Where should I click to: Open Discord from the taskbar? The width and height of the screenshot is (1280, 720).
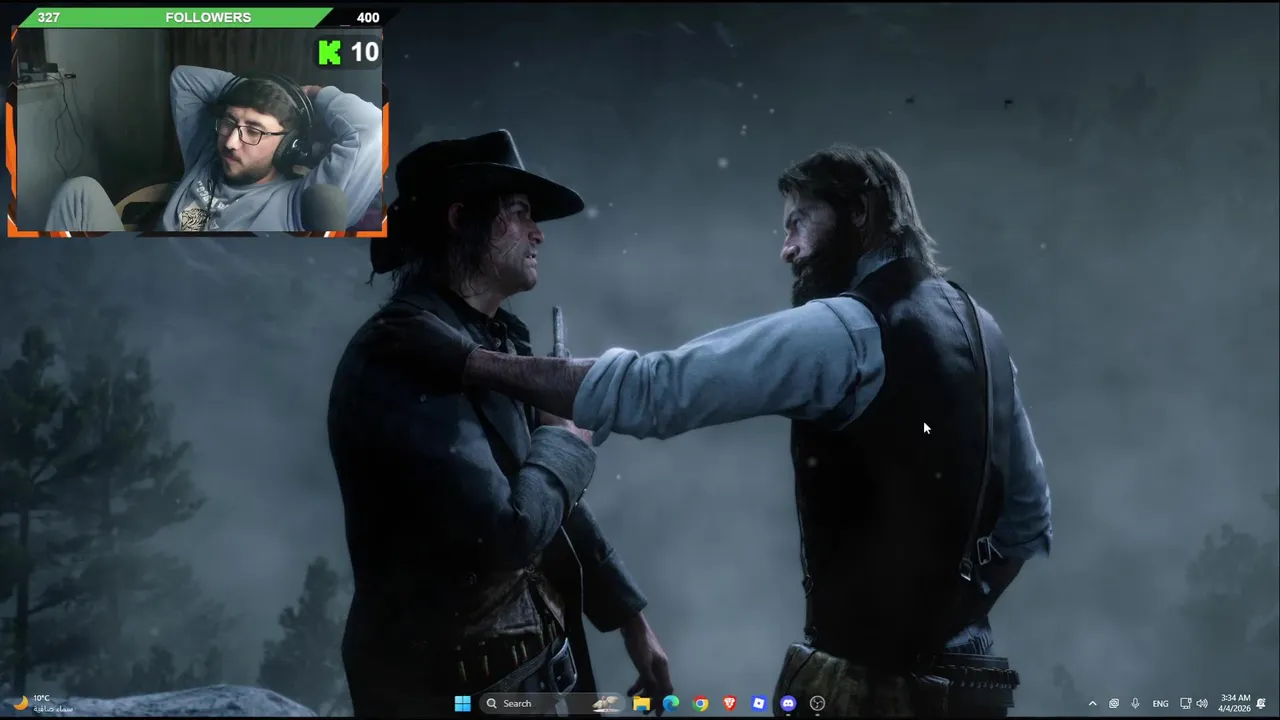[x=788, y=703]
